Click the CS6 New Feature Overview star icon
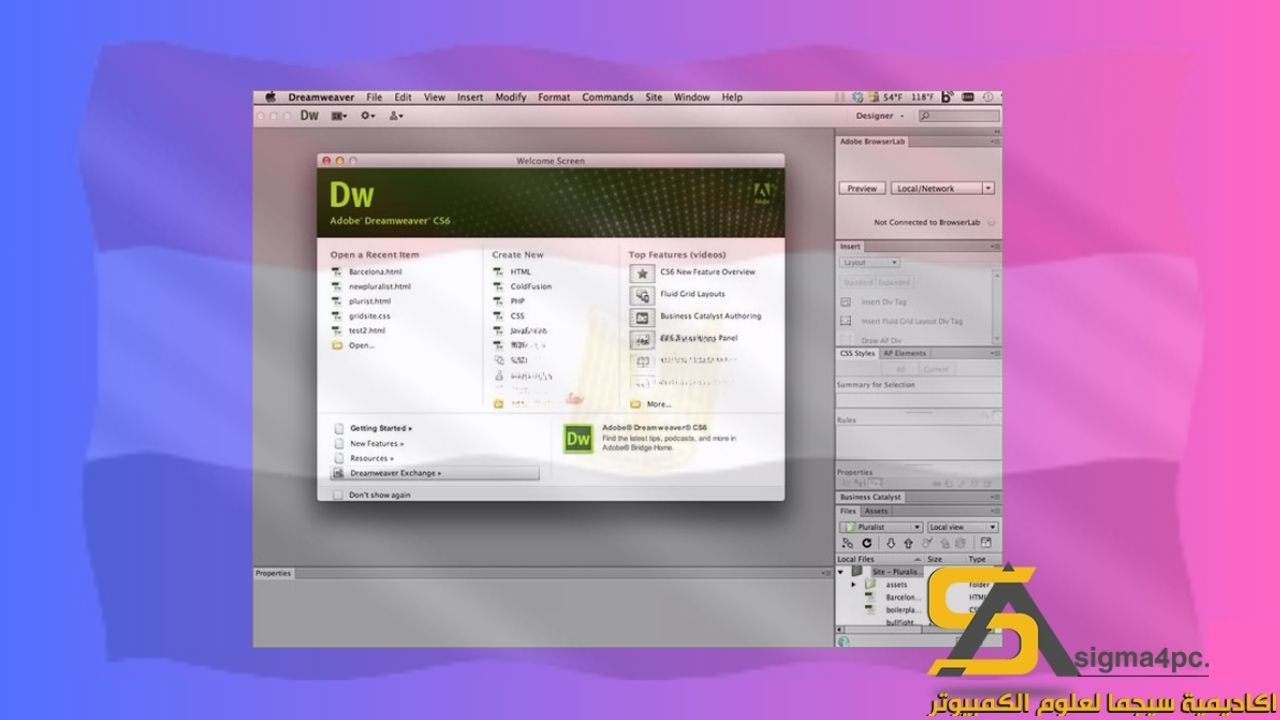Viewport: 1280px width, 720px height. pyautogui.click(x=642, y=272)
